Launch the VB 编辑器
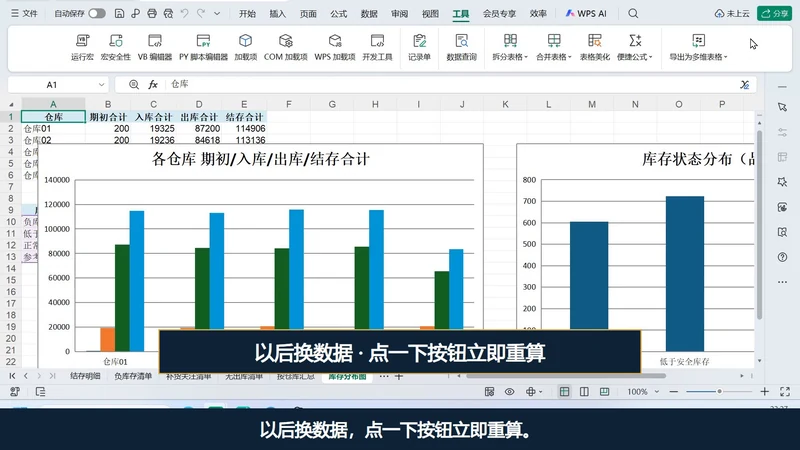Screen dimensions: 800x450 (x=155, y=47)
